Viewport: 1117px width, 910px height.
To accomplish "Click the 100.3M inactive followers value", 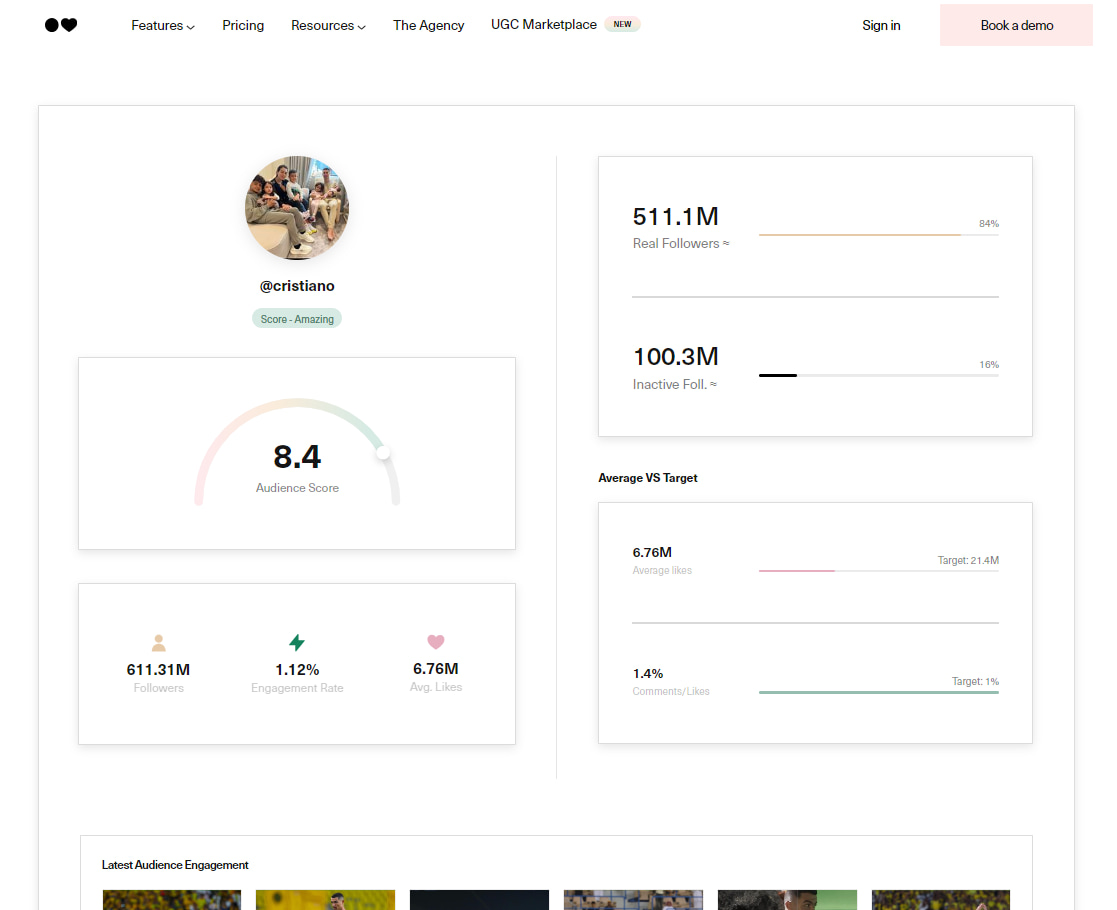I will pyautogui.click(x=675, y=357).
